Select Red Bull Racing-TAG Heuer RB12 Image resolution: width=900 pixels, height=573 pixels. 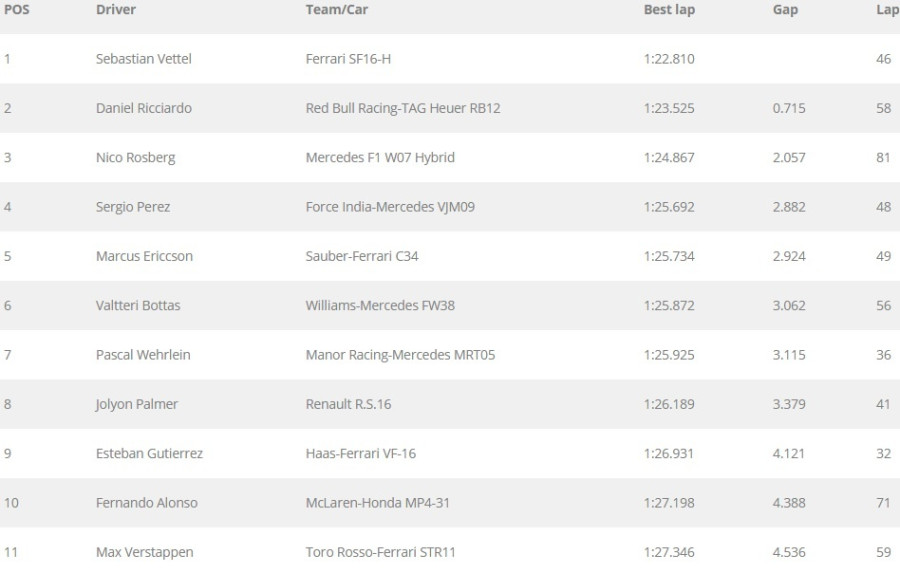pyautogui.click(x=403, y=108)
